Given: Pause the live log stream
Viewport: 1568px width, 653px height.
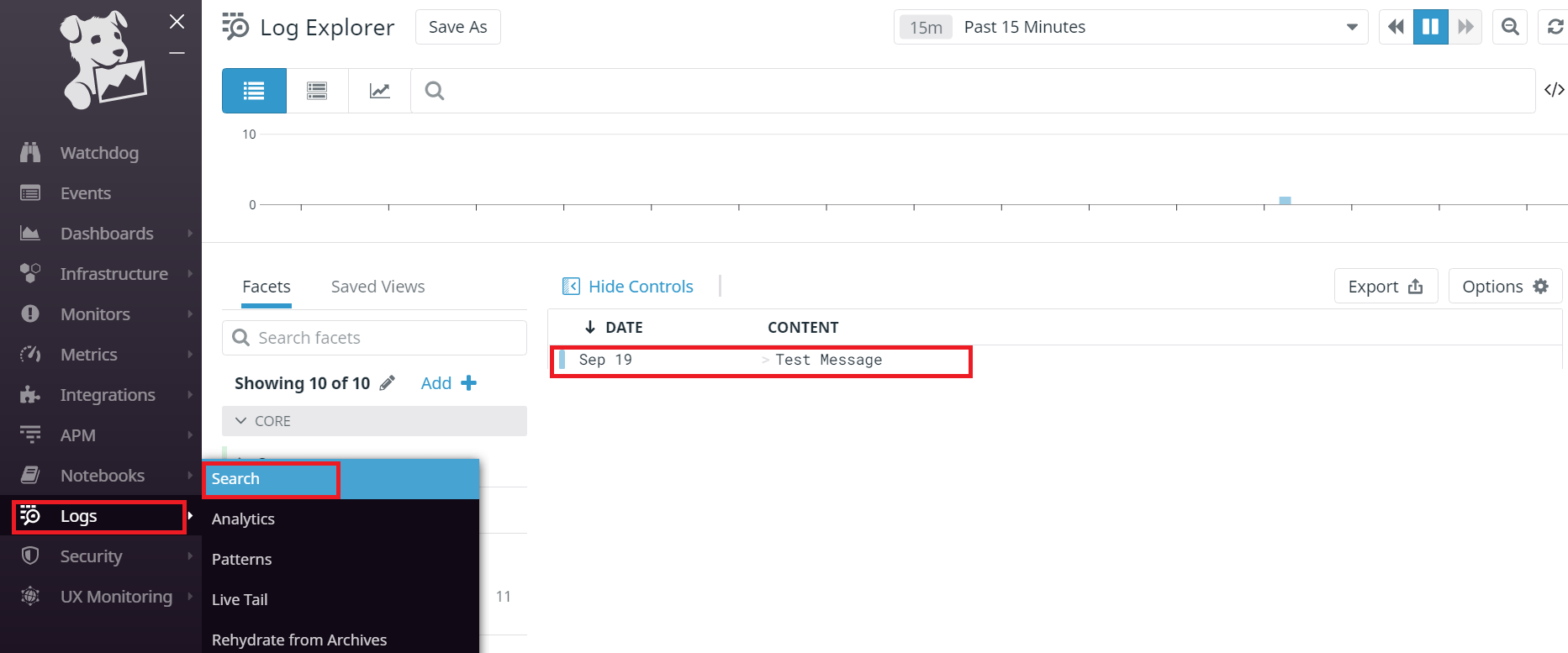Looking at the screenshot, I should 1430,27.
